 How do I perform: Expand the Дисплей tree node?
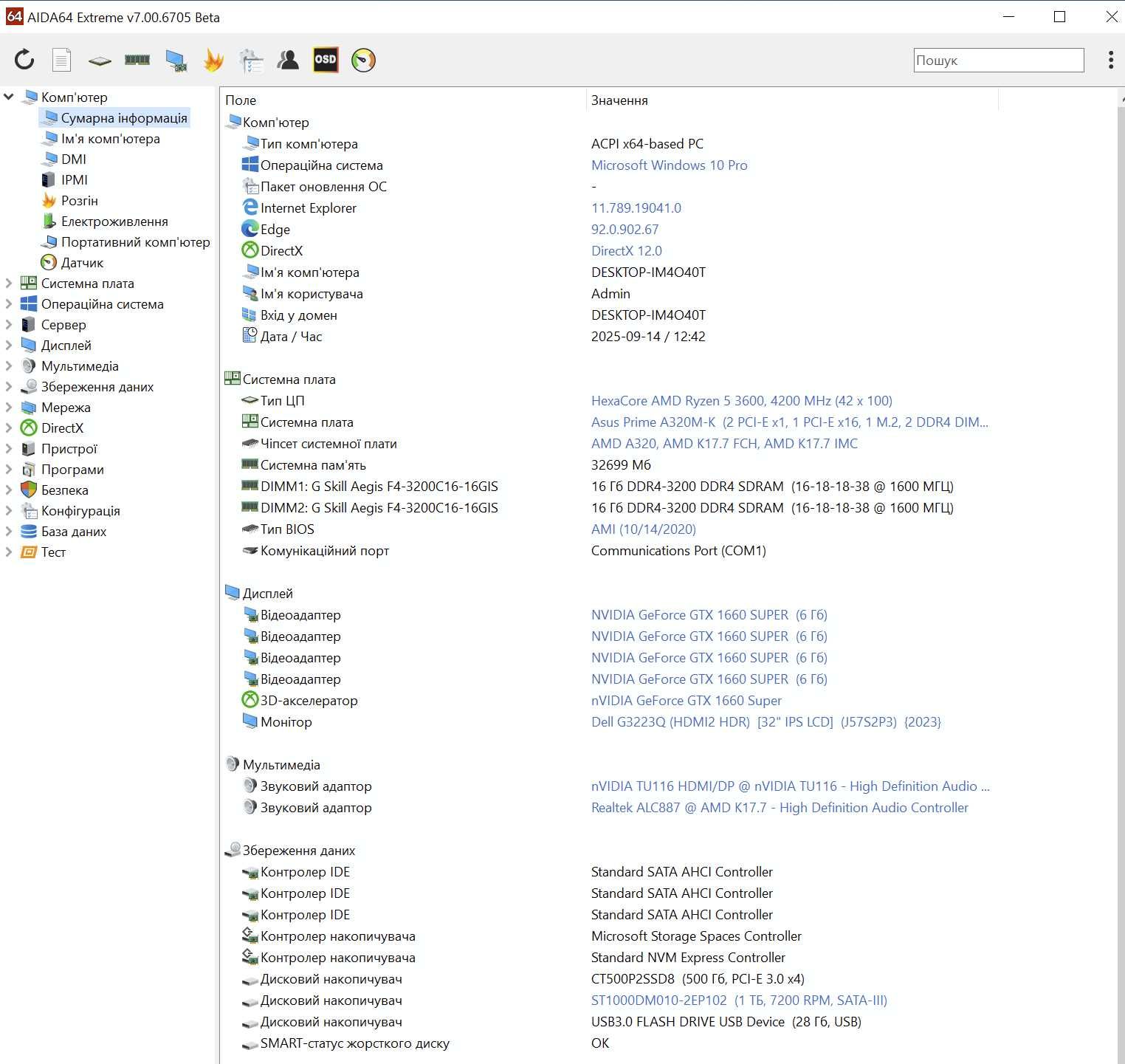click(9, 345)
